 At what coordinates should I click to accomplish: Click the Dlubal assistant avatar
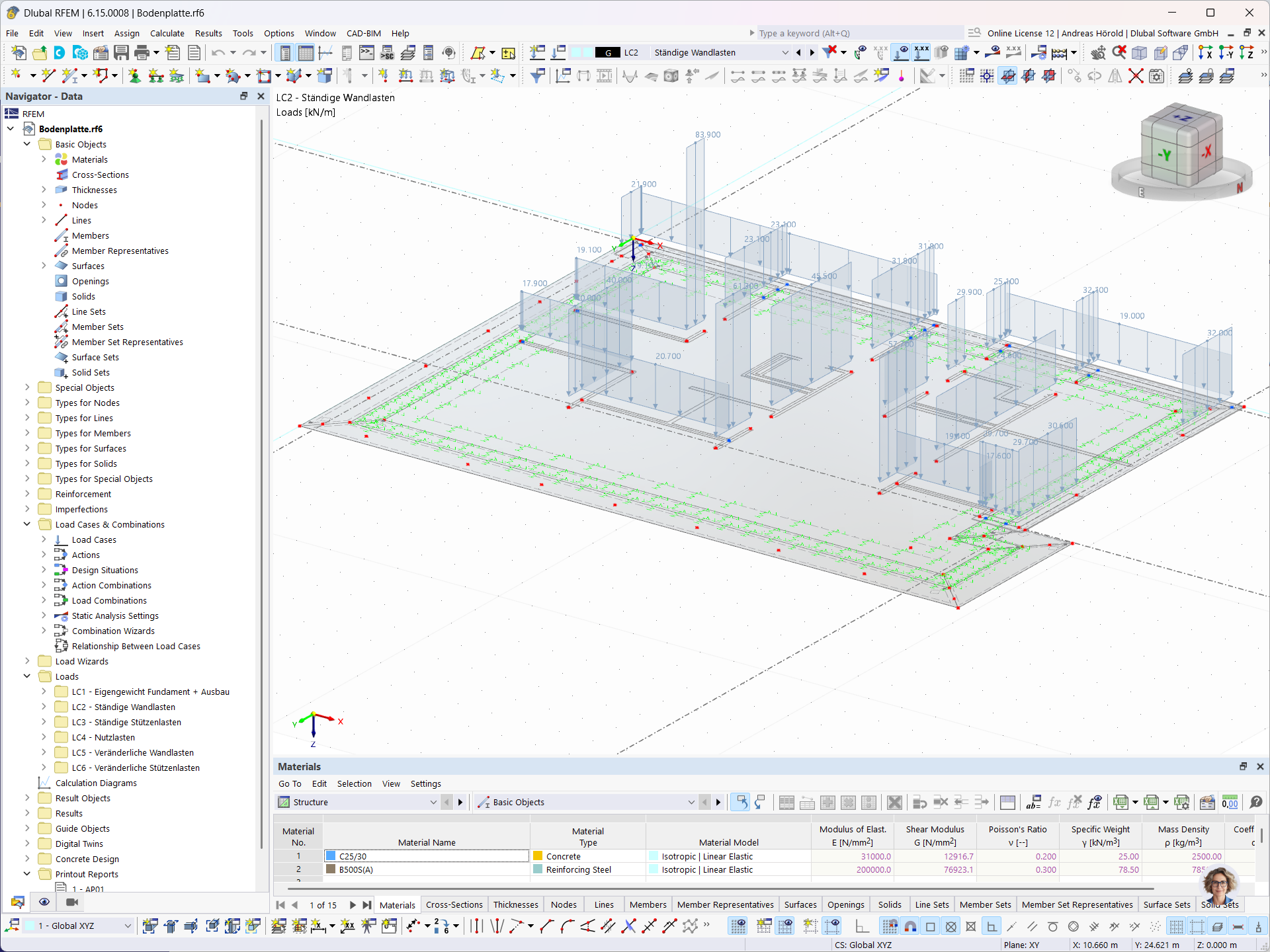pos(1220,885)
